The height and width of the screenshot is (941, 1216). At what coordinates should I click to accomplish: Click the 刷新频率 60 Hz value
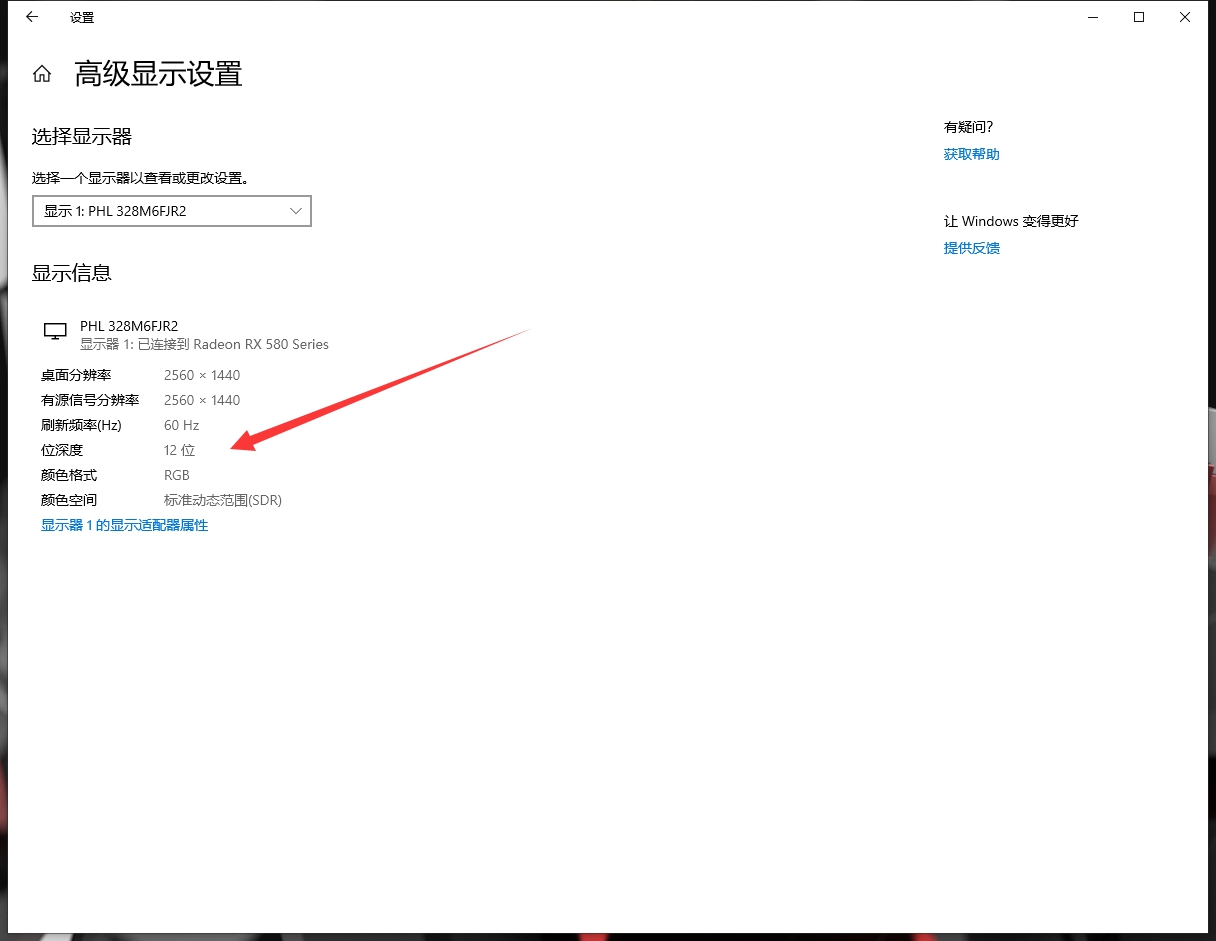click(x=181, y=424)
